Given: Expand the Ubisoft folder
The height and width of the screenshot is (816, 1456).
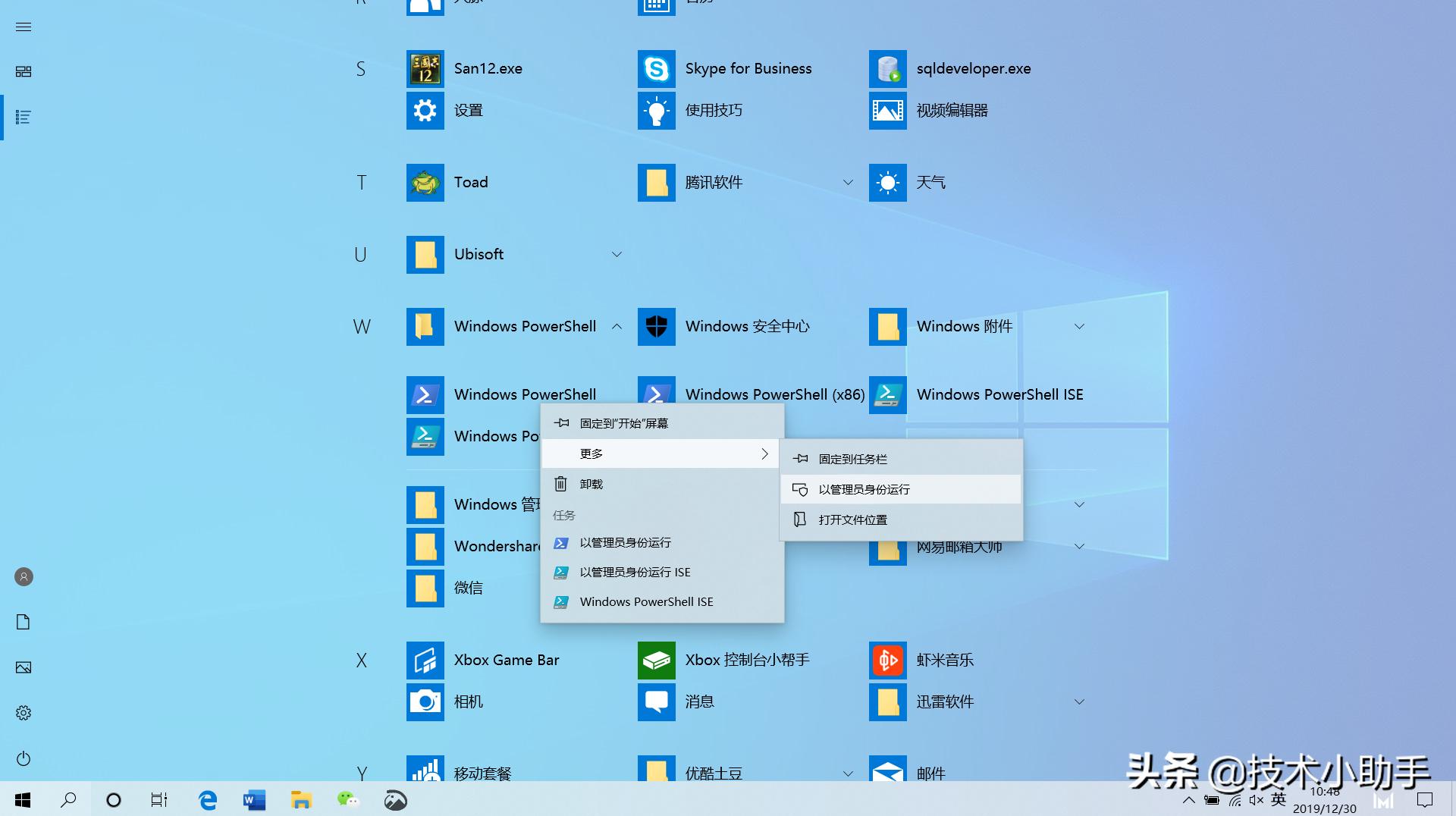Looking at the screenshot, I should pyautogui.click(x=617, y=255).
